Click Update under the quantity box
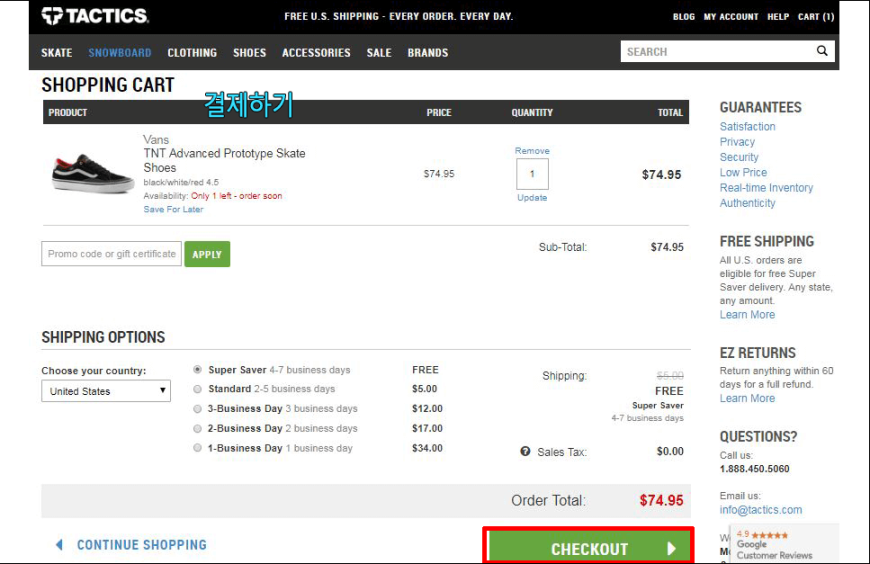870x564 pixels. [x=532, y=198]
